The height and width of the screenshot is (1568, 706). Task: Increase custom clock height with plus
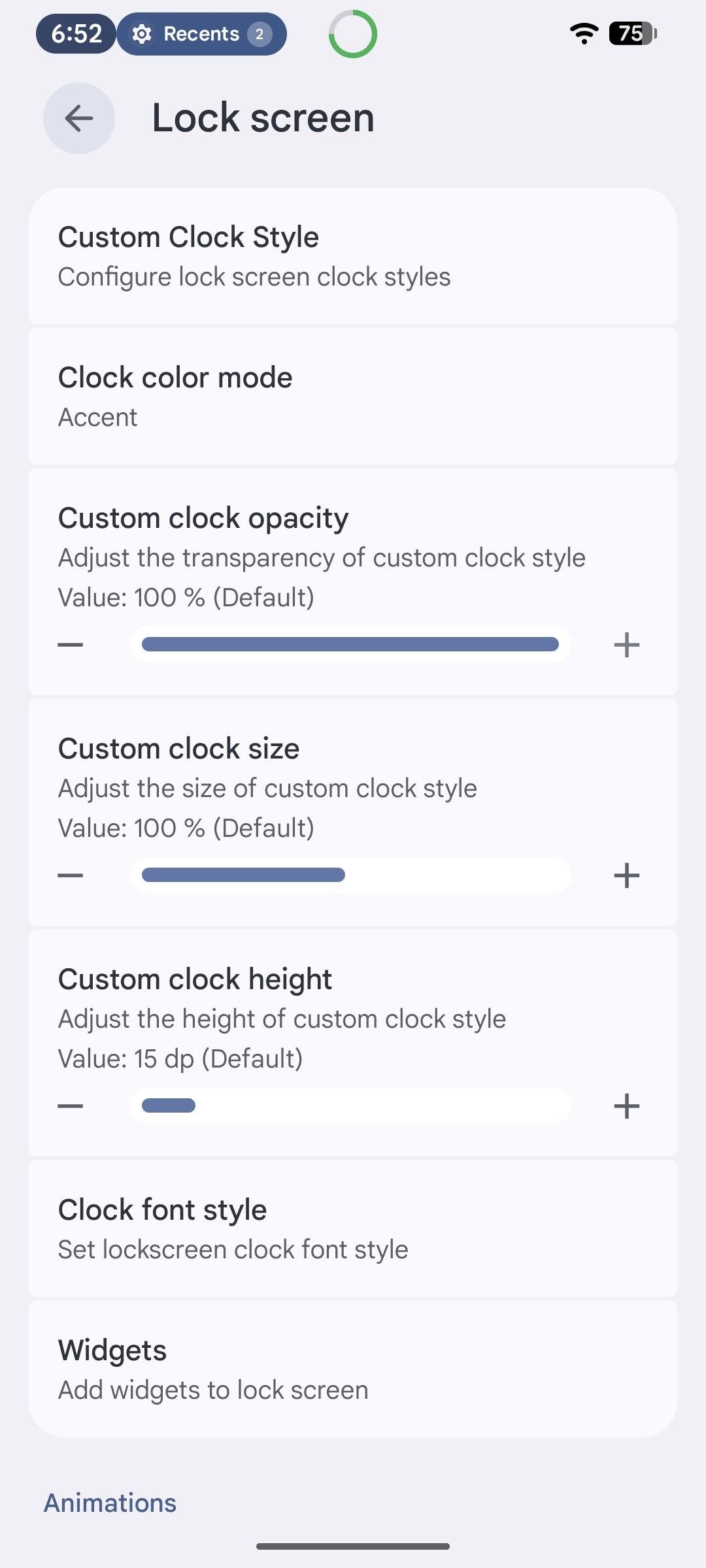626,1106
